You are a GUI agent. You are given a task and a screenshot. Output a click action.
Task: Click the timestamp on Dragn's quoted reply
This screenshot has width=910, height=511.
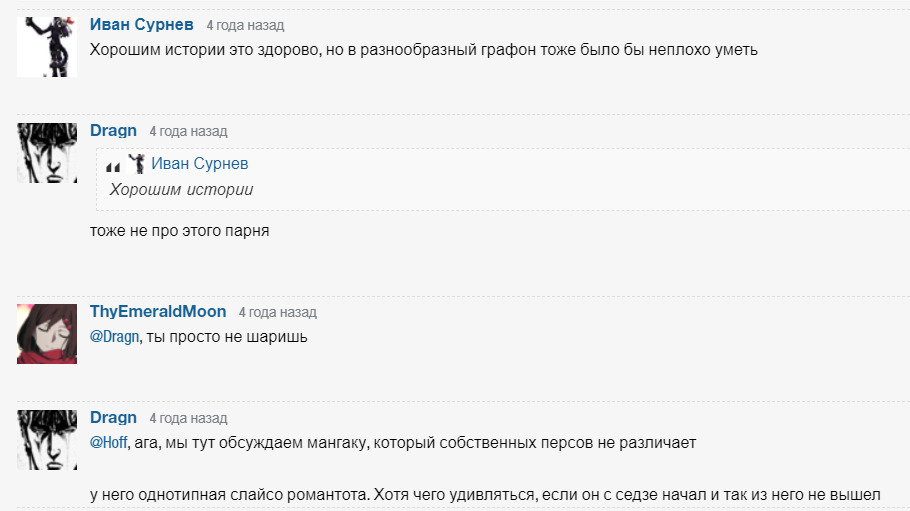(x=188, y=131)
